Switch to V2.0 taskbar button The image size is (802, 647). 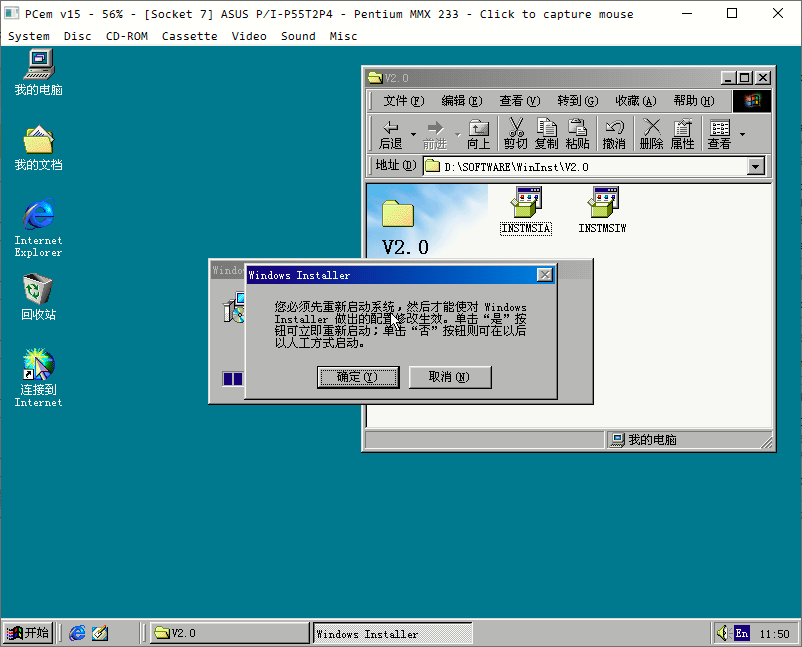230,633
